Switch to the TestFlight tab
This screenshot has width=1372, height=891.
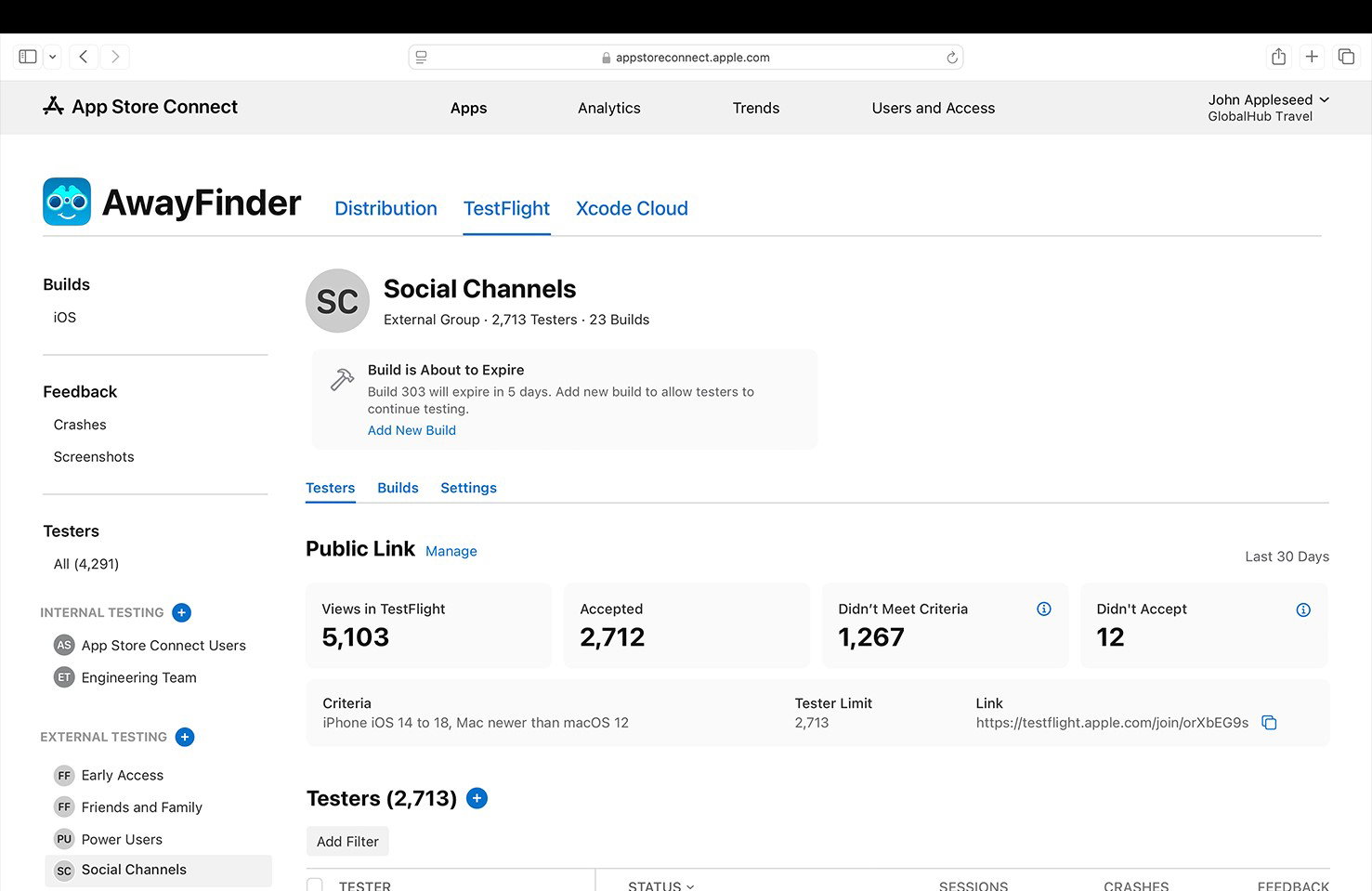click(506, 208)
